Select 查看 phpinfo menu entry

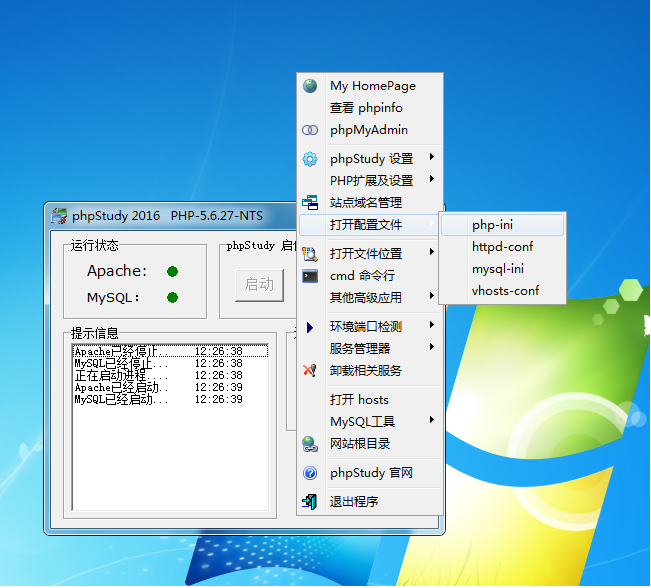tap(370, 108)
